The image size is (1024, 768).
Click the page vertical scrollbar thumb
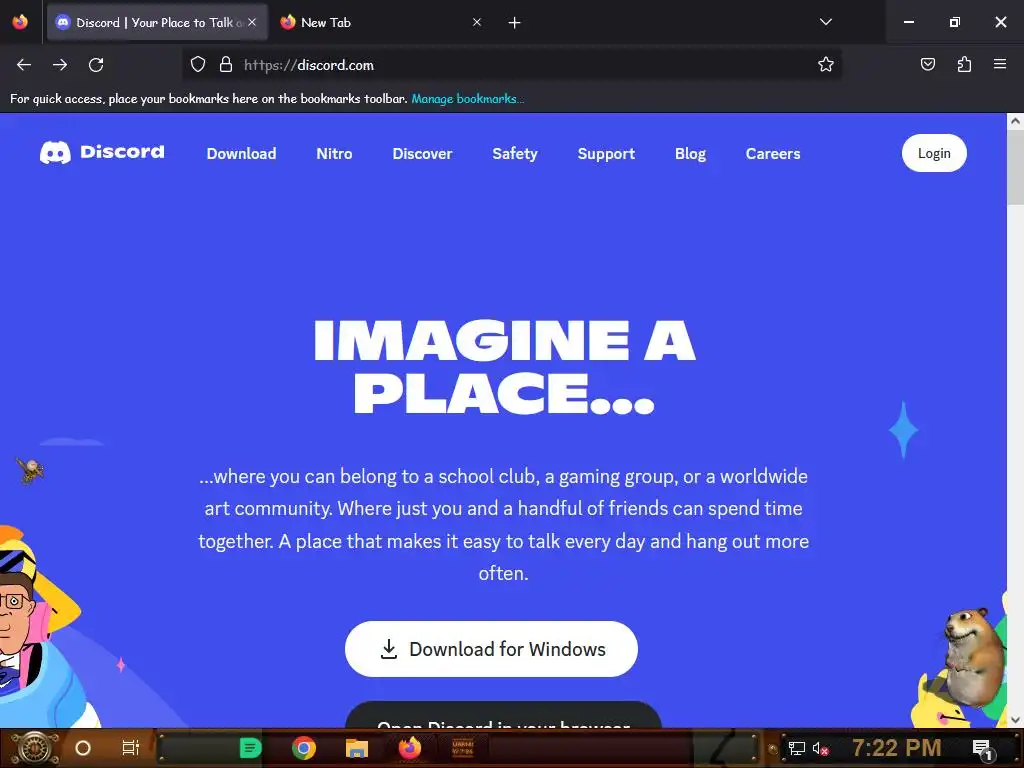(1015, 167)
